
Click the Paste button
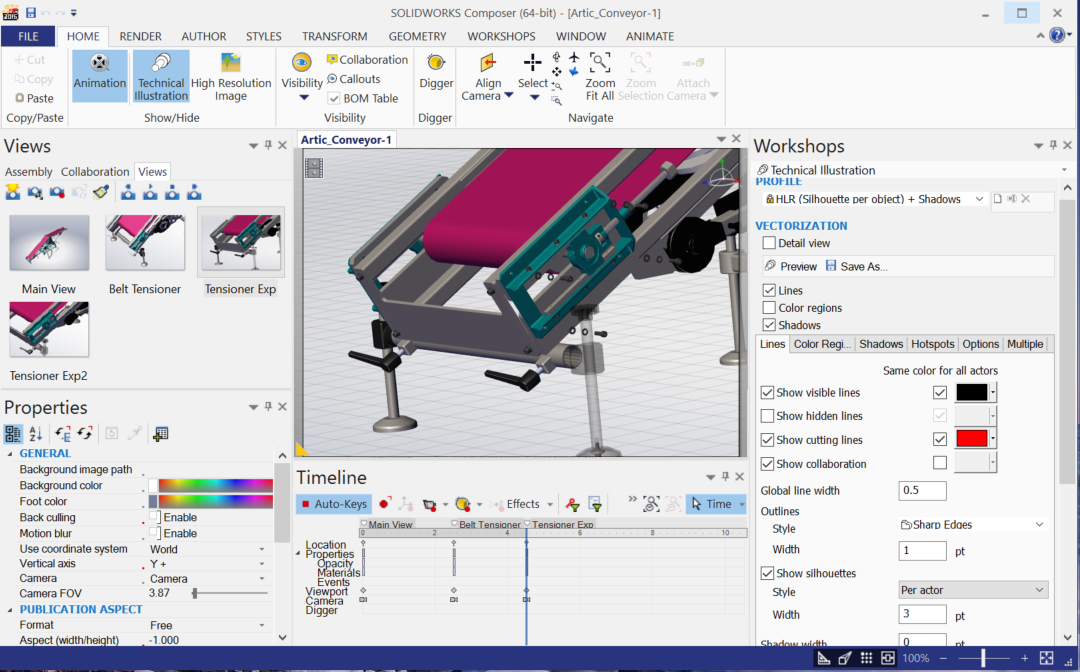34,98
